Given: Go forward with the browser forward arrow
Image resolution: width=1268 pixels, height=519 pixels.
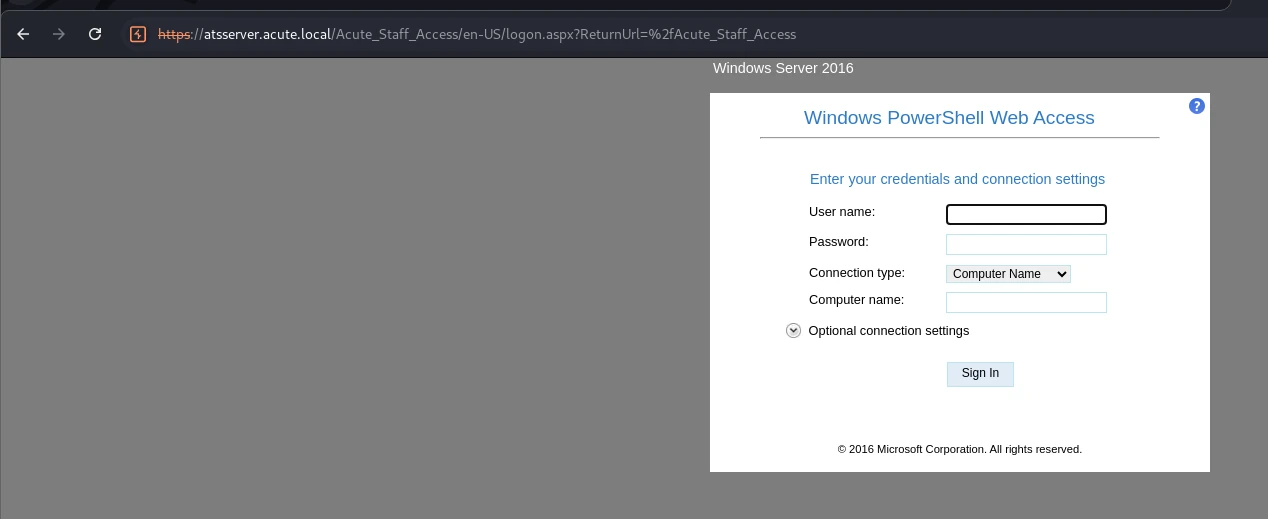Looking at the screenshot, I should click(59, 34).
